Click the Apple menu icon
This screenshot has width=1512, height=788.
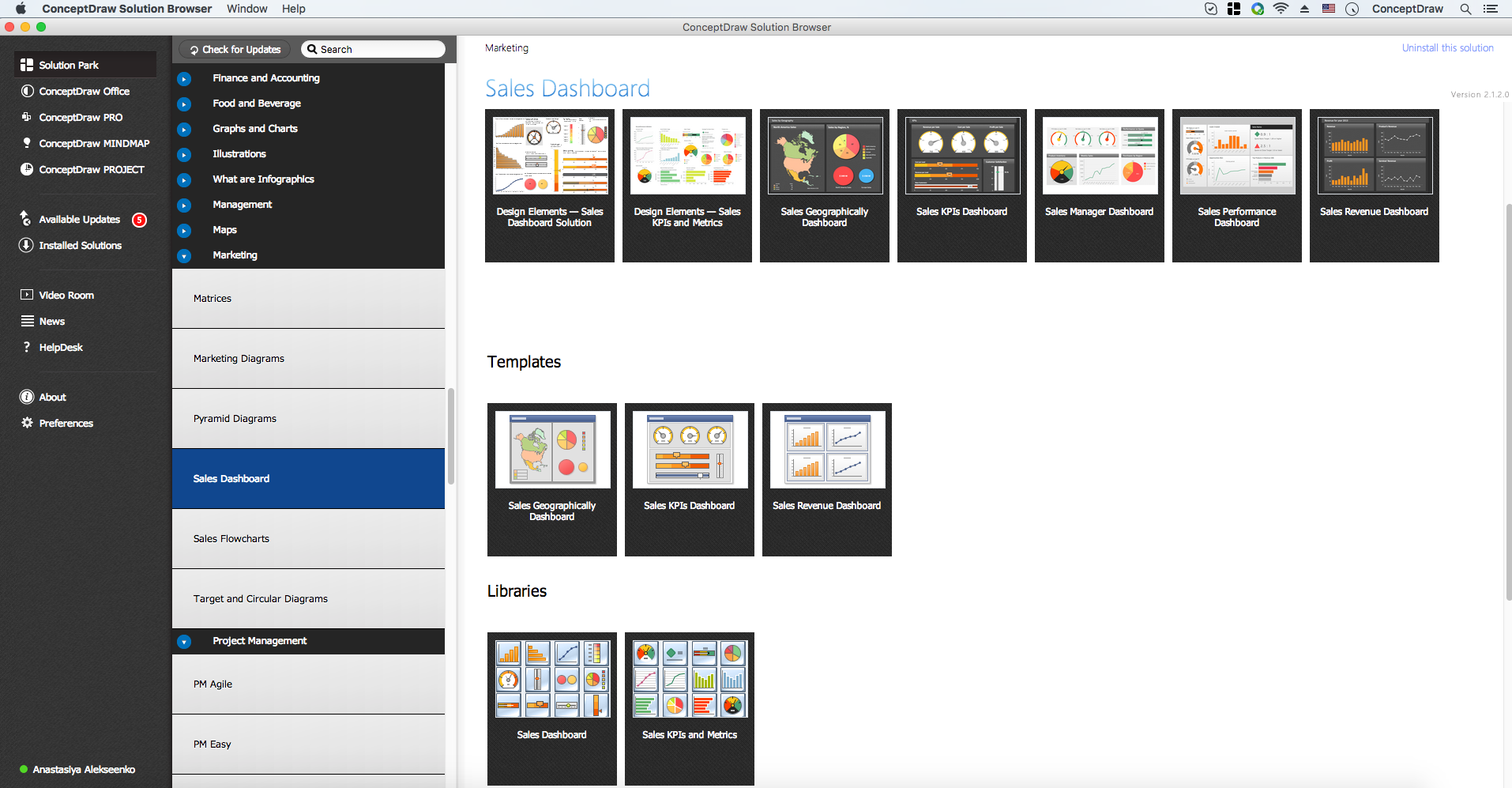coord(21,9)
